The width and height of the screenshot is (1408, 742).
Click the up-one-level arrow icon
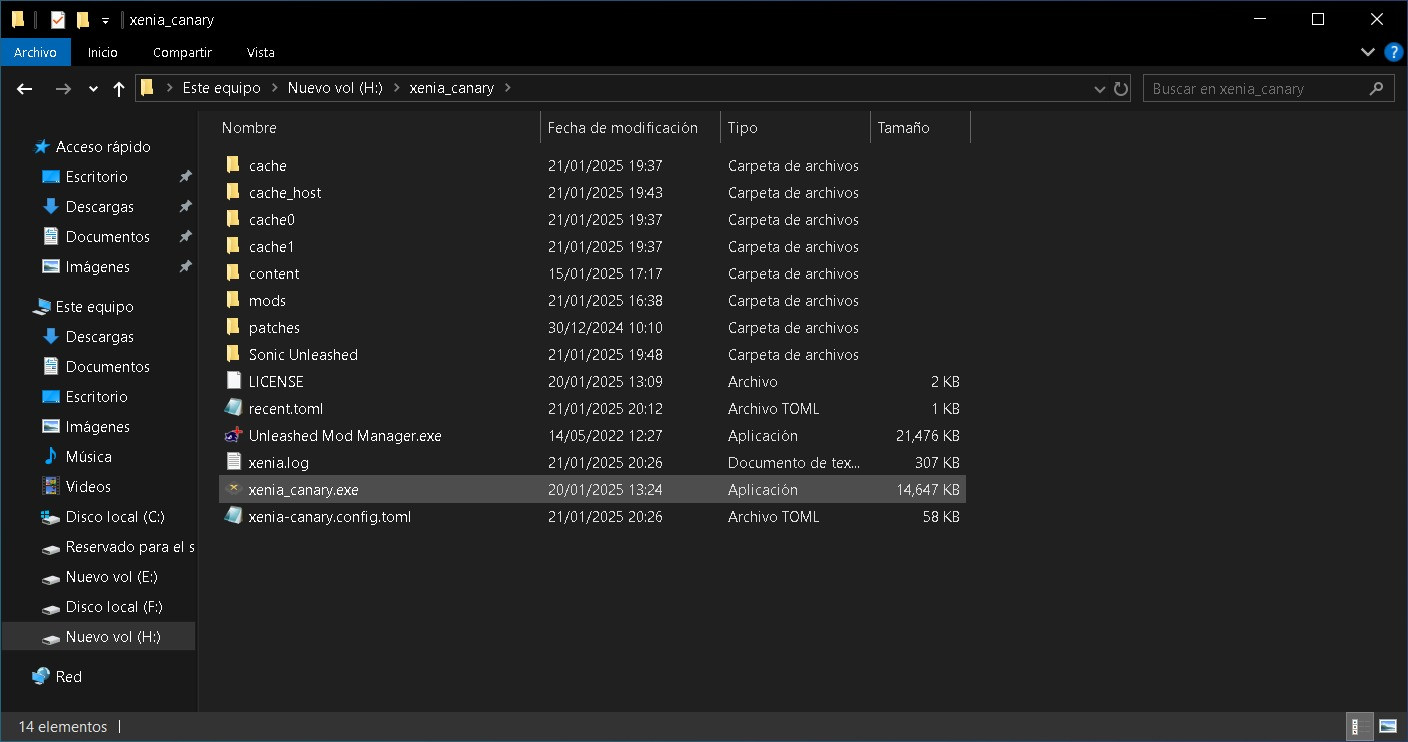119,88
